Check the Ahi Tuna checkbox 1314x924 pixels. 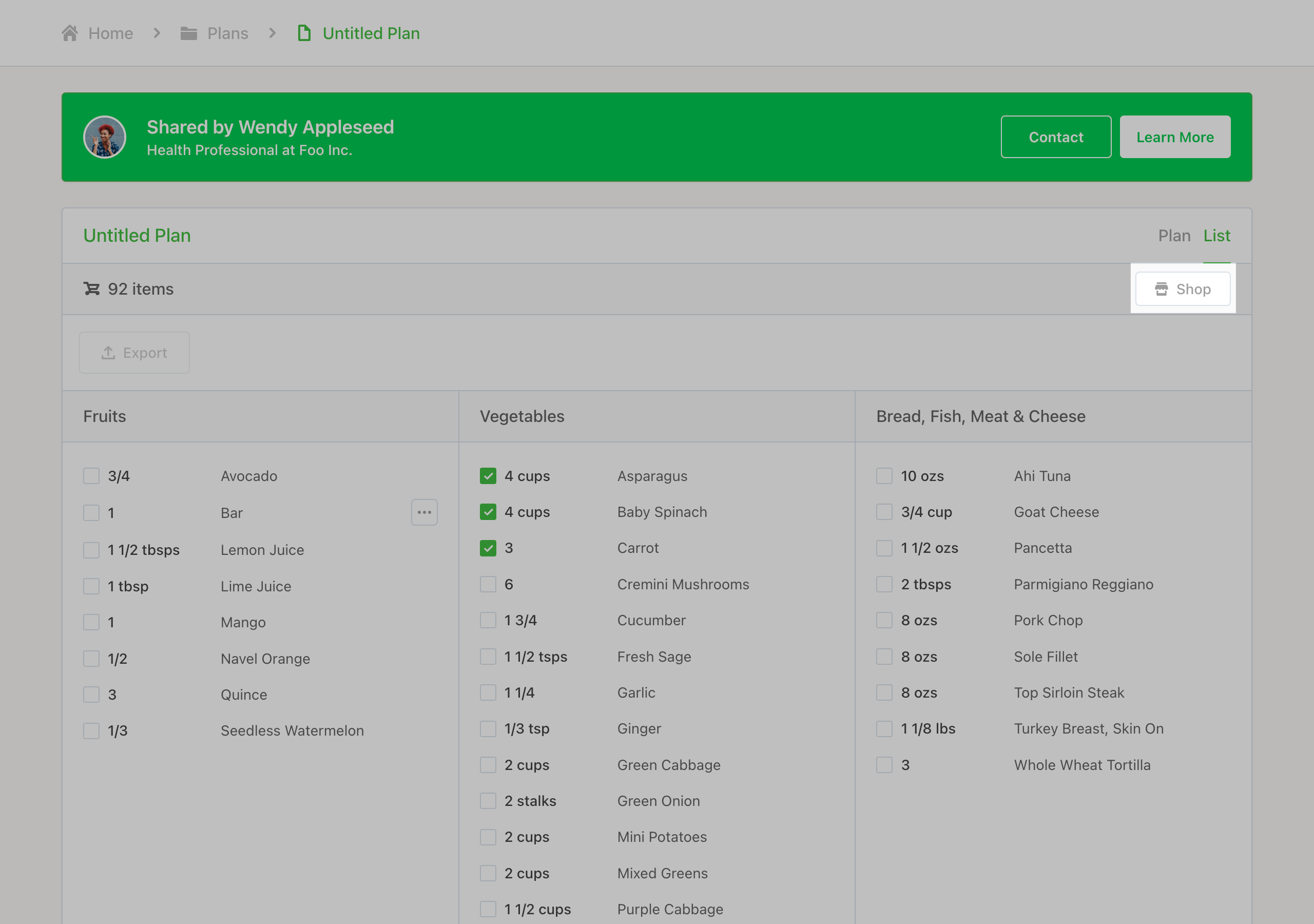(884, 476)
